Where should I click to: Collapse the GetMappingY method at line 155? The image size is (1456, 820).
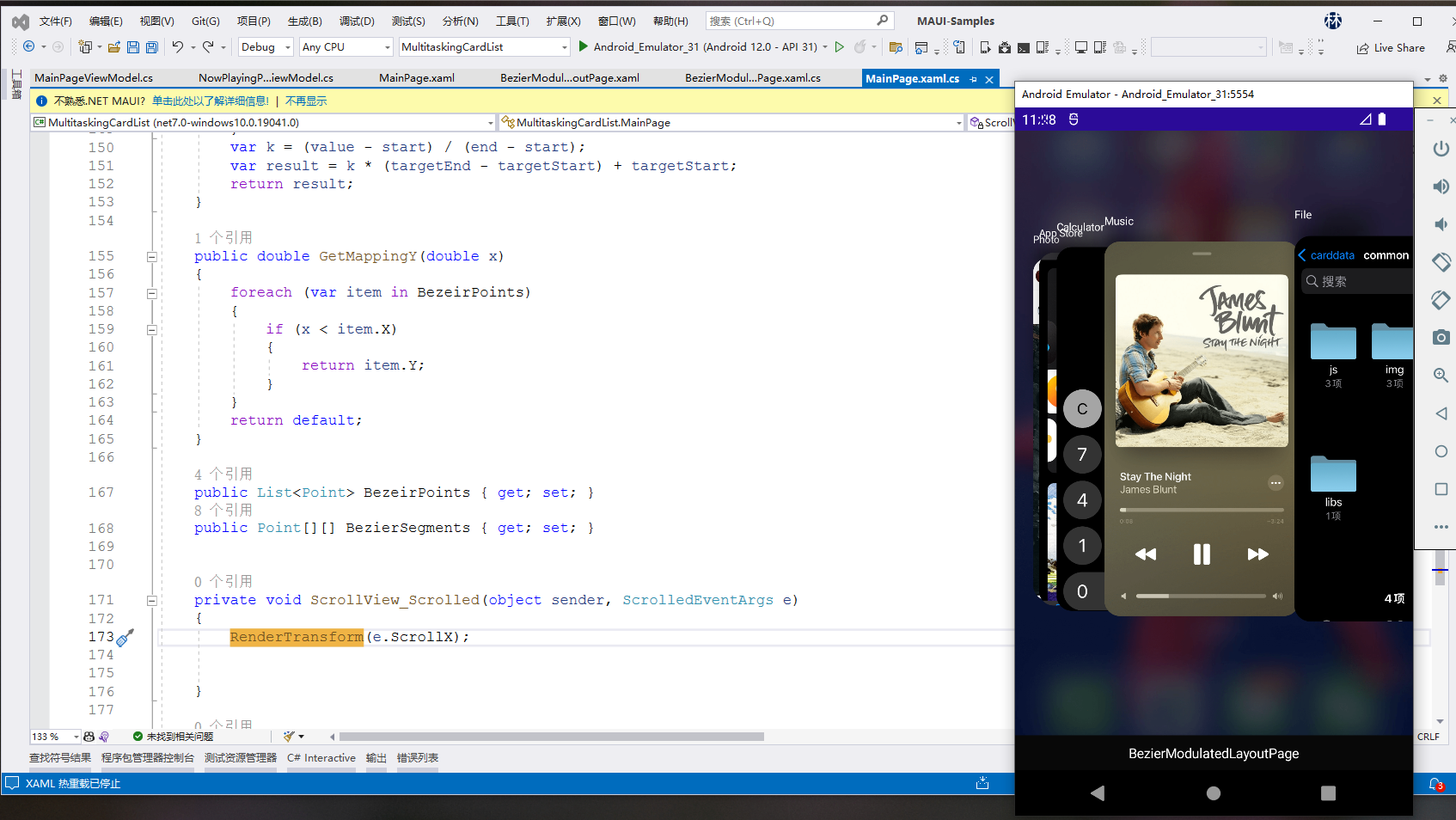[x=151, y=256]
